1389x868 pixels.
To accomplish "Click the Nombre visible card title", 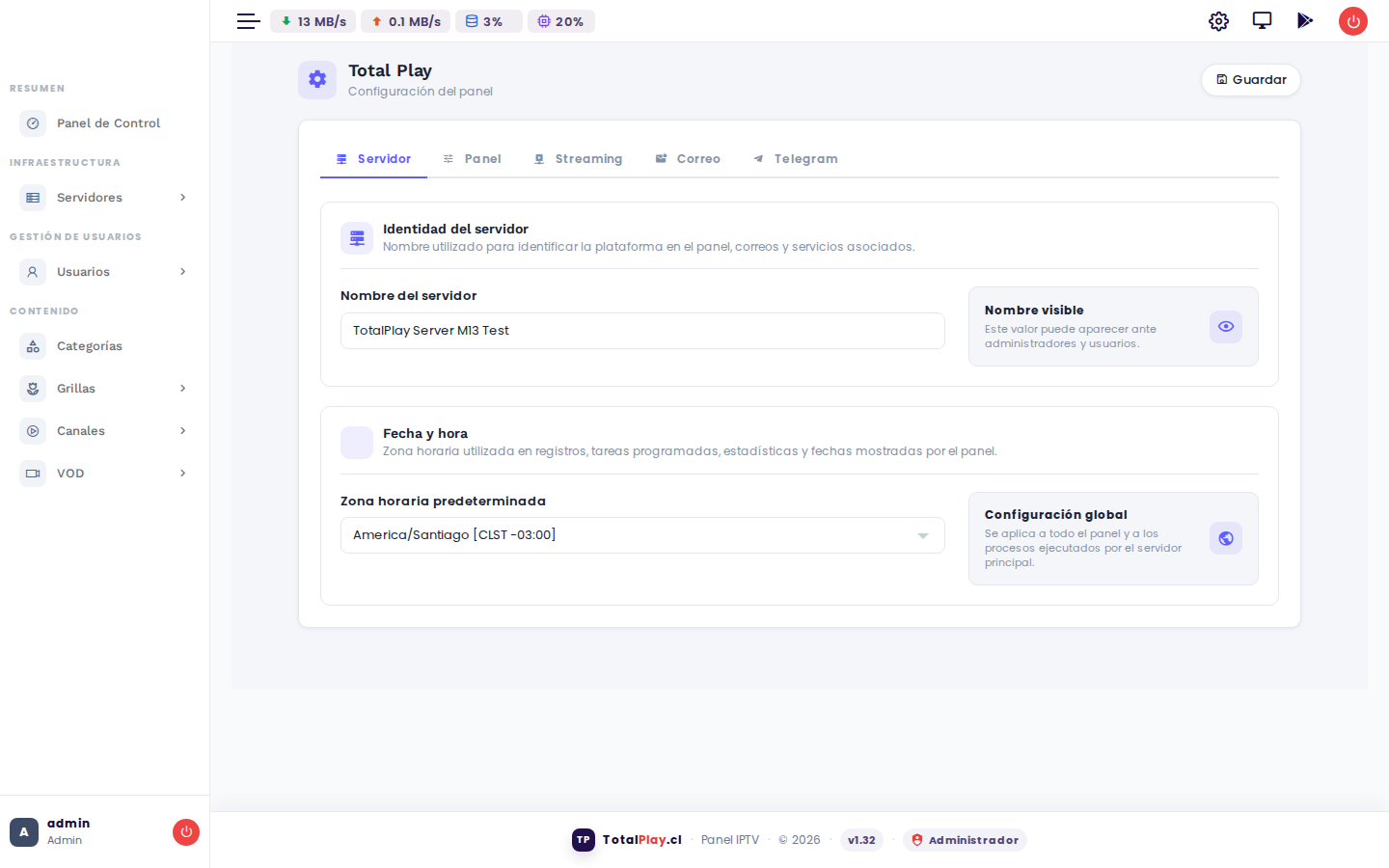I will [x=1034, y=311].
